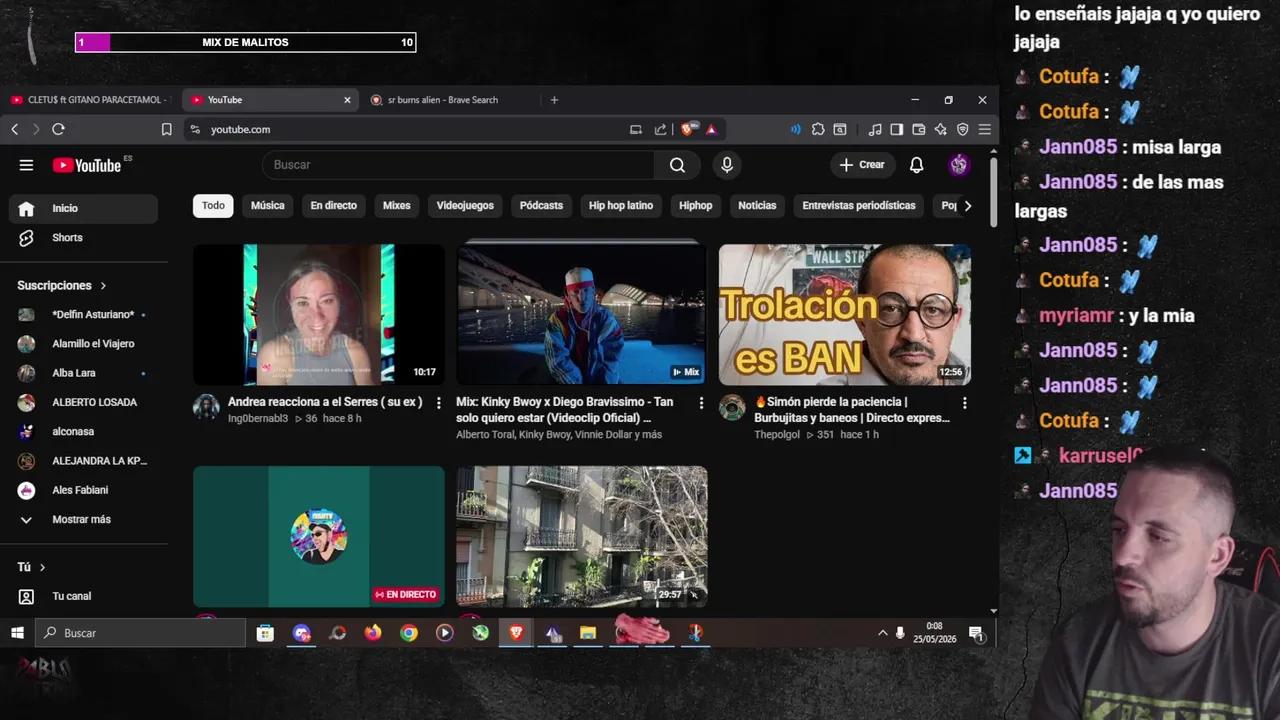The image size is (1280, 720).
Task: Click Chrome icon in taskbar
Action: coord(409,633)
